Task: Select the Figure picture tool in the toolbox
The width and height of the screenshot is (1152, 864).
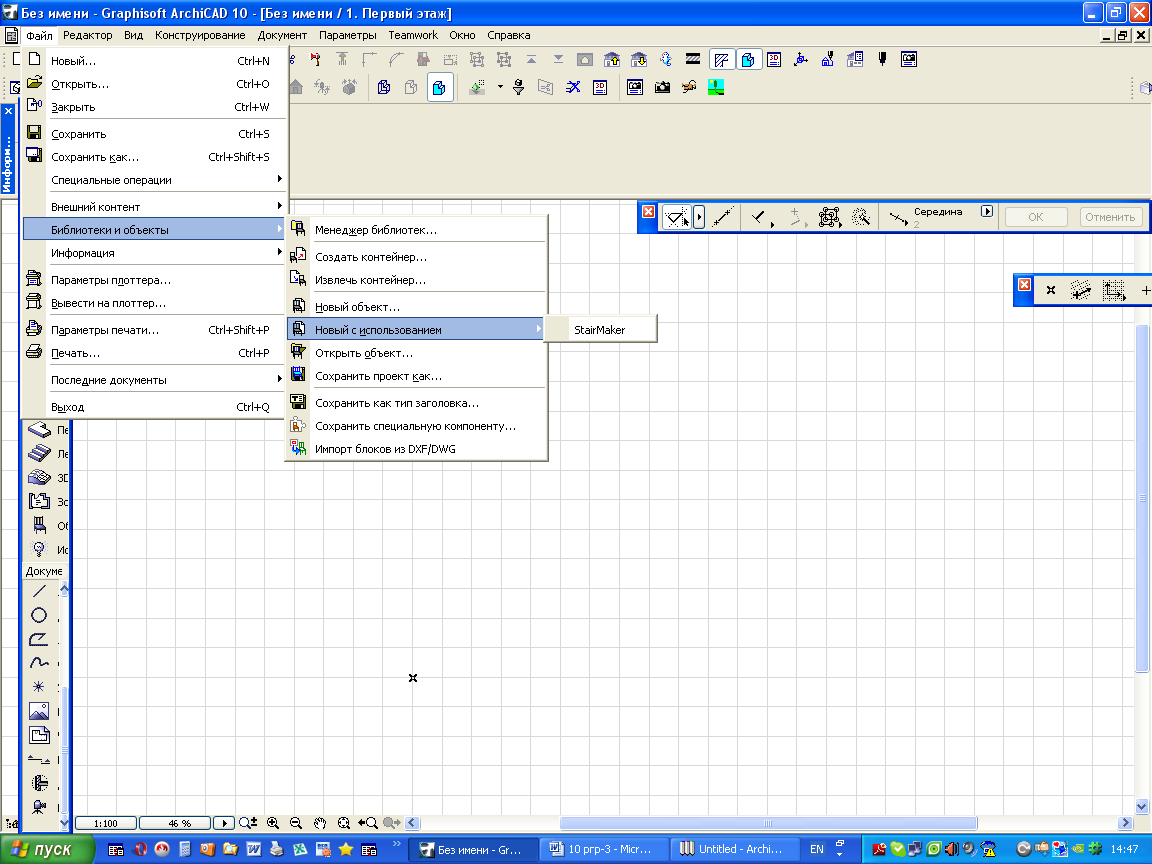Action: tap(39, 710)
